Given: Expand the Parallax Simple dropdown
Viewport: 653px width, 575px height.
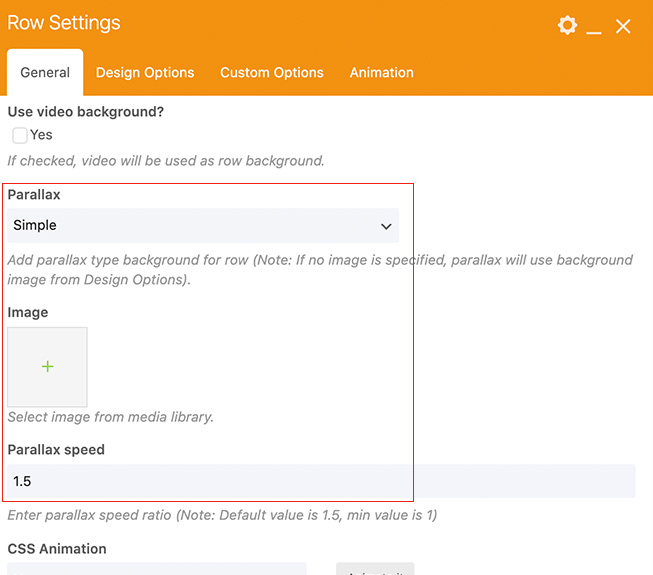Looking at the screenshot, I should click(x=203, y=226).
